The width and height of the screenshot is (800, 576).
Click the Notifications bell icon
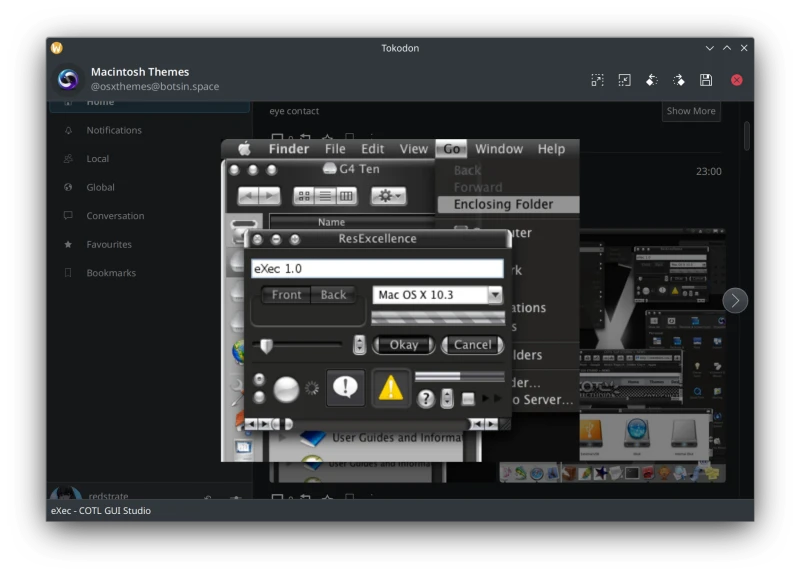pyautogui.click(x=68, y=130)
